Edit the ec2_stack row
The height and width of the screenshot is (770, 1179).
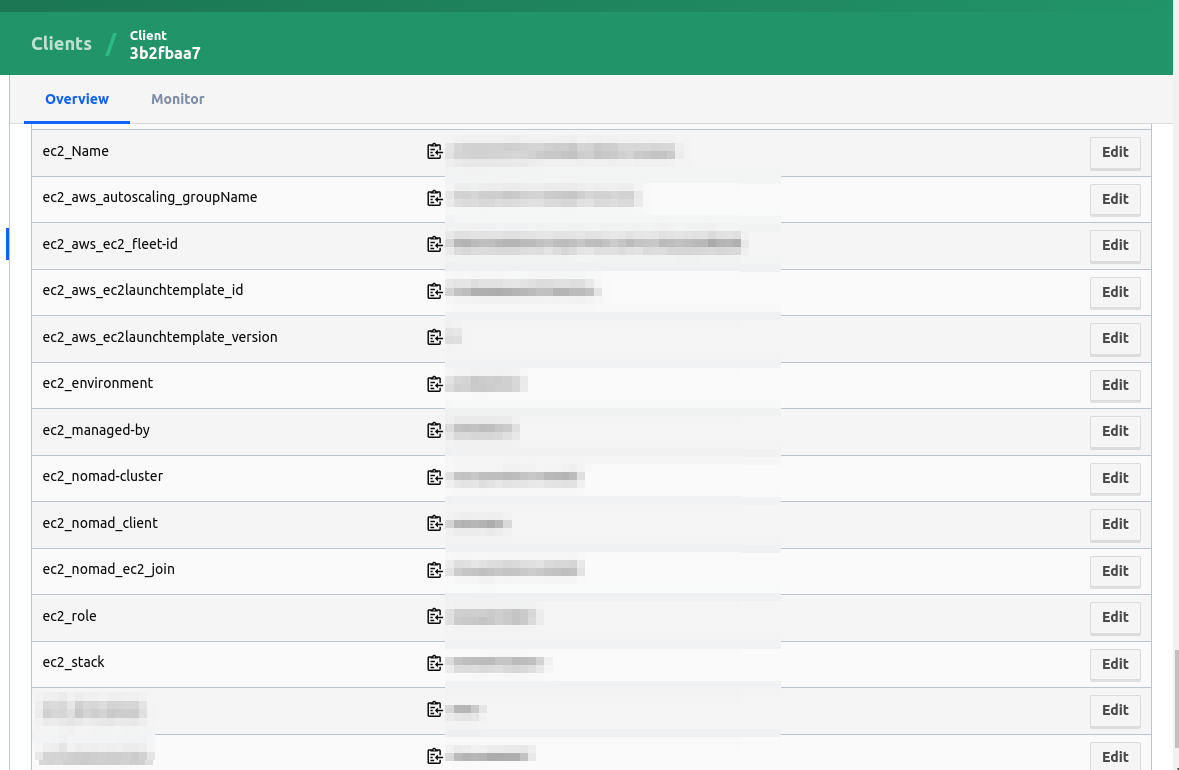[x=1115, y=664]
